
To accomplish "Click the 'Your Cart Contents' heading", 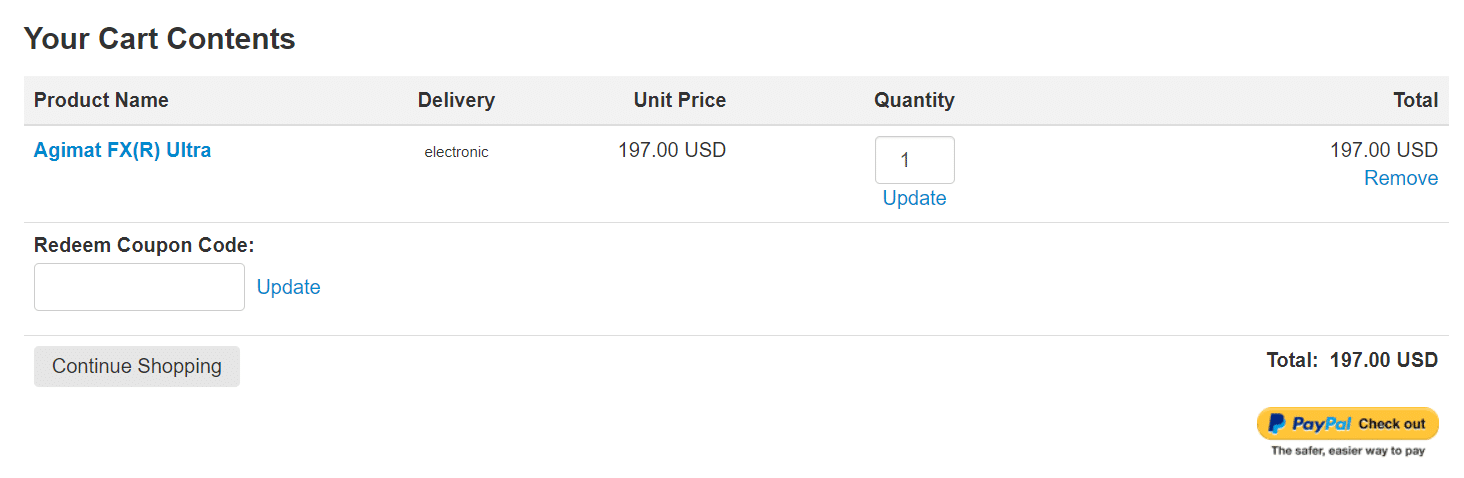I will [160, 39].
